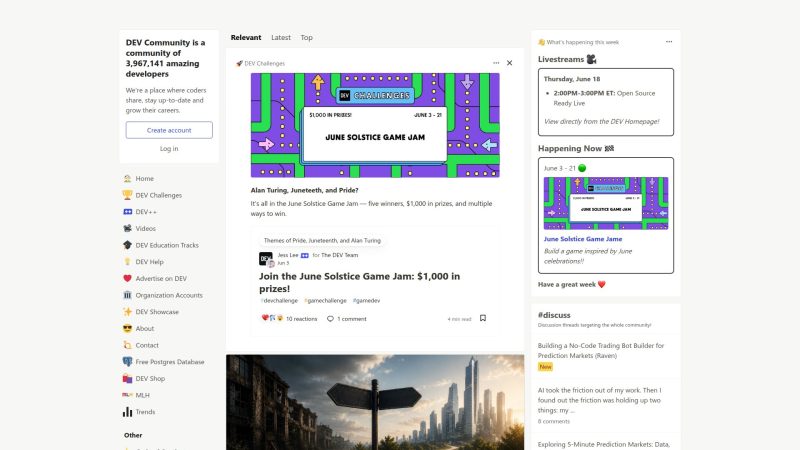Click the DEV++ badge icon
800x450 pixels.
point(128,212)
